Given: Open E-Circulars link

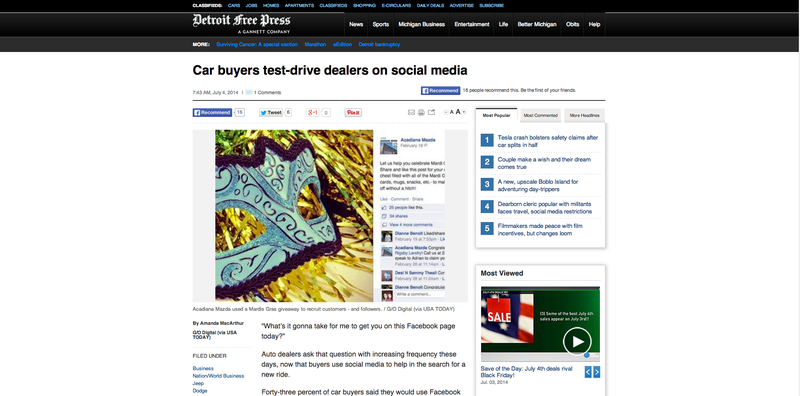Looking at the screenshot, I should (x=396, y=6).
